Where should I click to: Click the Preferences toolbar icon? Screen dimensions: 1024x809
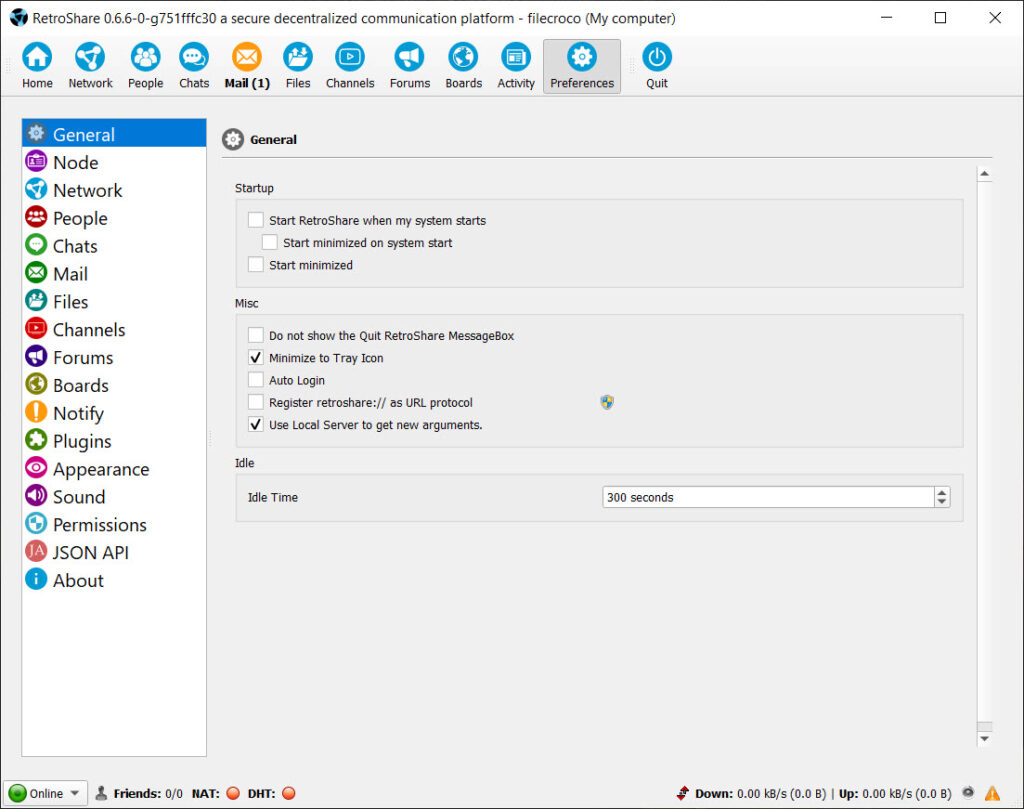(582, 66)
